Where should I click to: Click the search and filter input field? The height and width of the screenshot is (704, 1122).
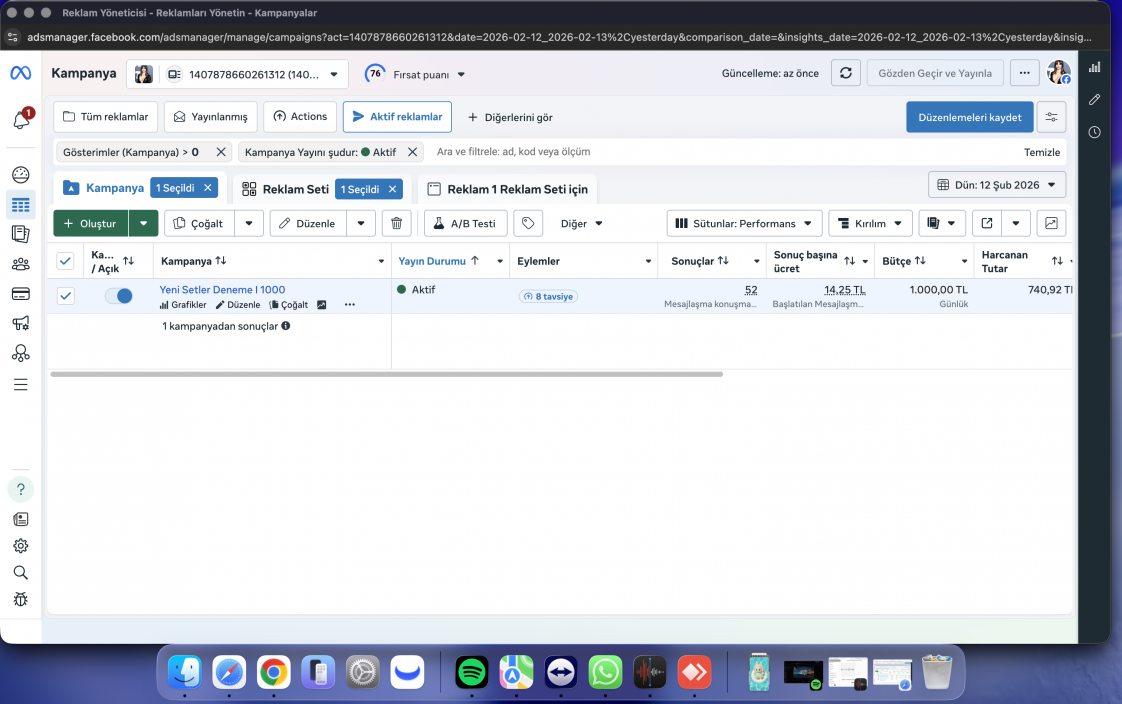pyautogui.click(x=723, y=152)
